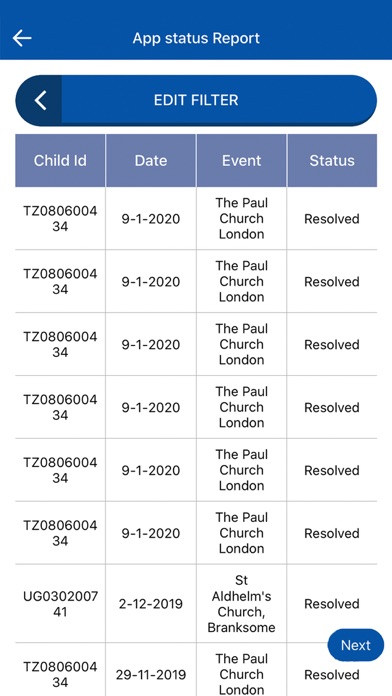The image size is (392, 696).
Task: Tap the back arrow in header
Action: 22,38
